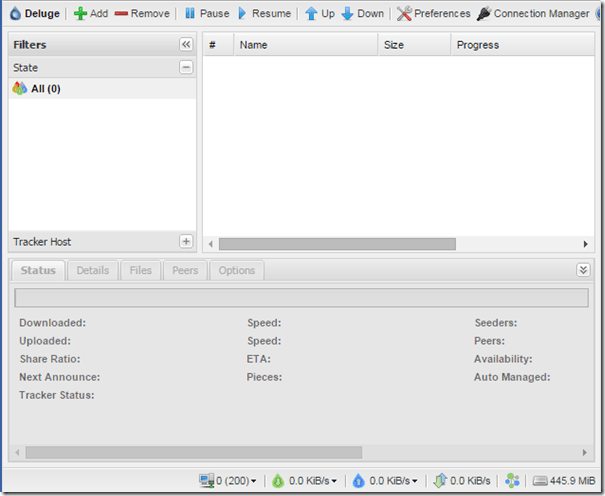Click the Share Ratio: label

(50, 359)
